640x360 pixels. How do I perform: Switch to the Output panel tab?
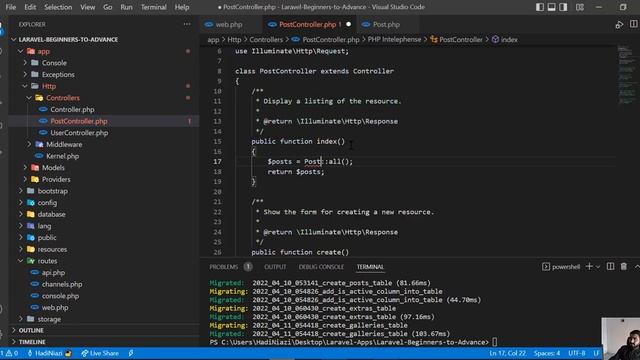point(275,267)
